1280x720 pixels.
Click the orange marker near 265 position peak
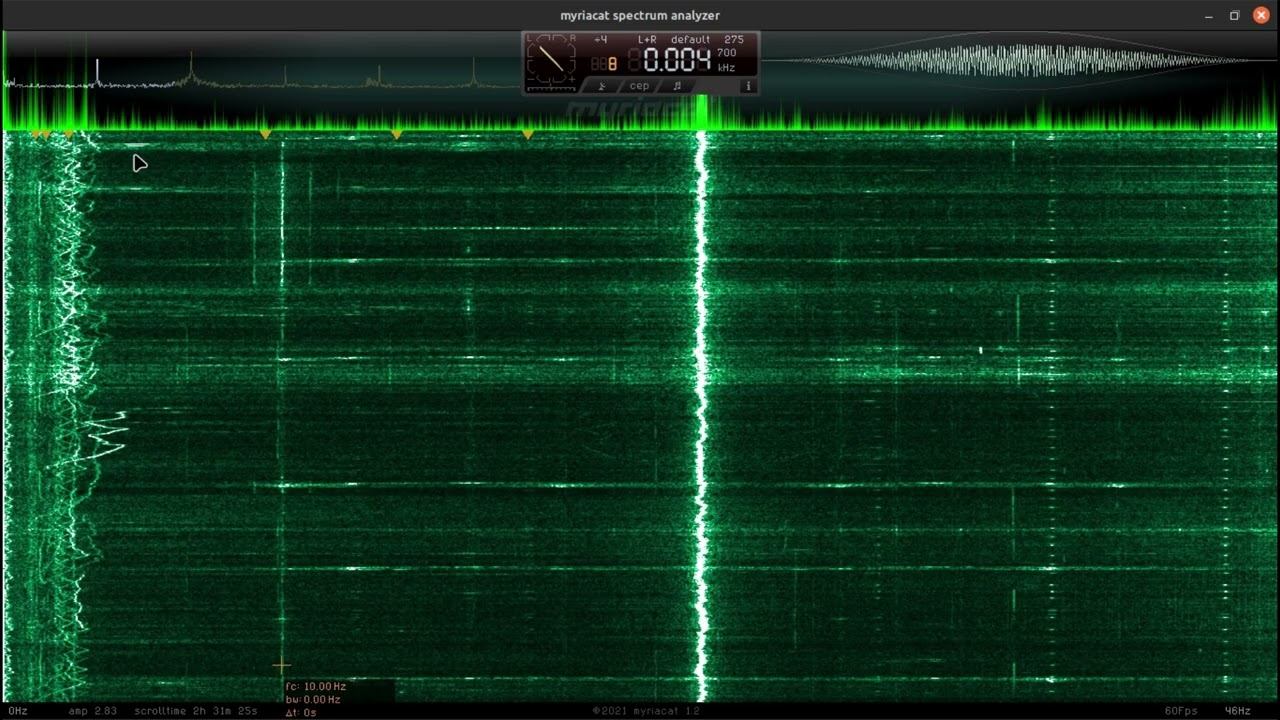point(265,134)
